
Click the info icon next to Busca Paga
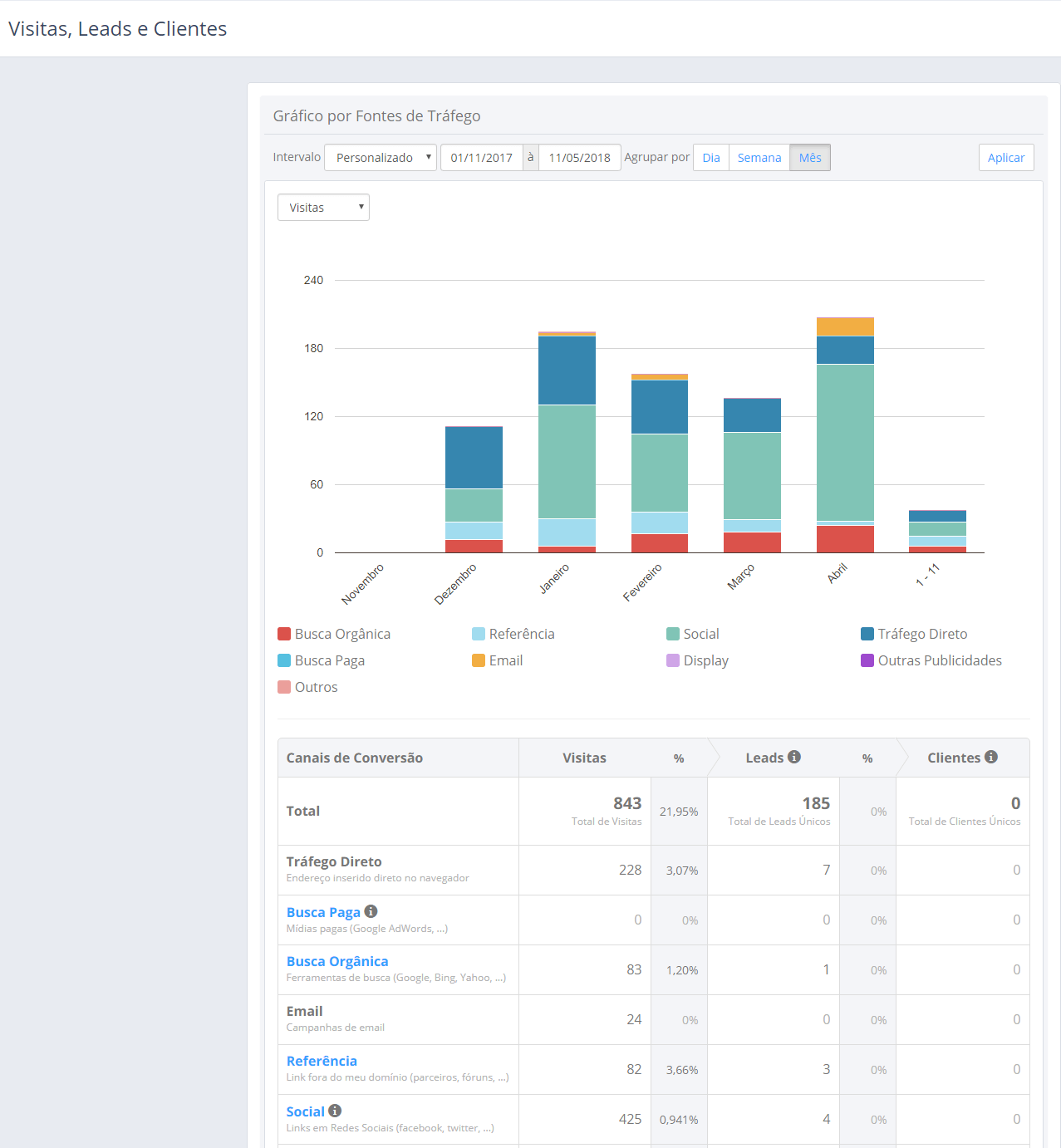[x=371, y=911]
